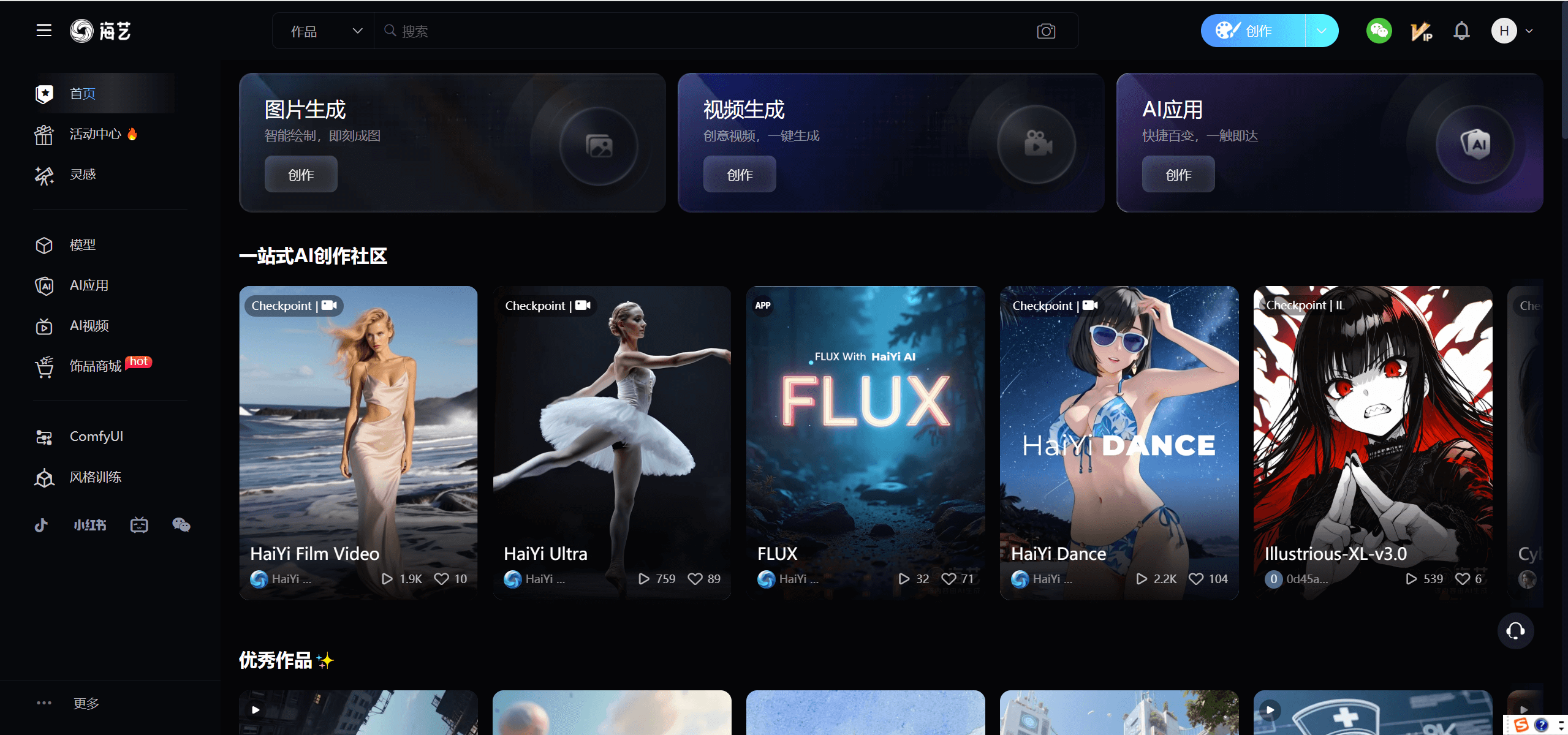Screen dimensions: 1568x735
Task: Click the WeChat icon in sidebar
Action: pos(181,525)
